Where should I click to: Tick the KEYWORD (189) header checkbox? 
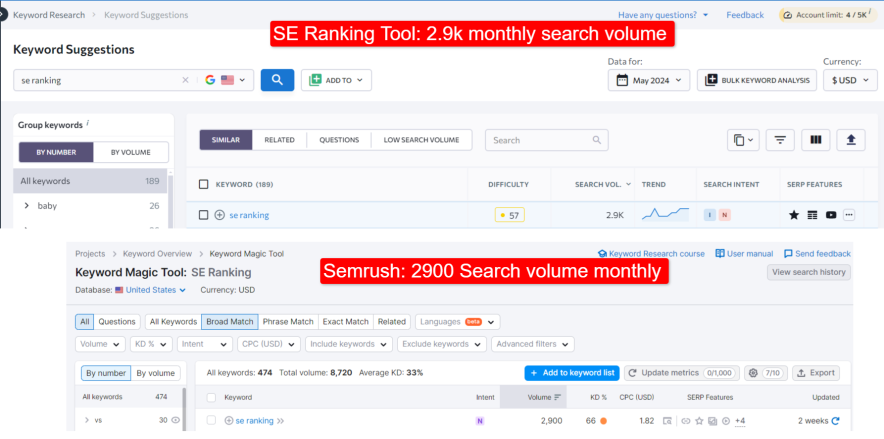tap(204, 184)
